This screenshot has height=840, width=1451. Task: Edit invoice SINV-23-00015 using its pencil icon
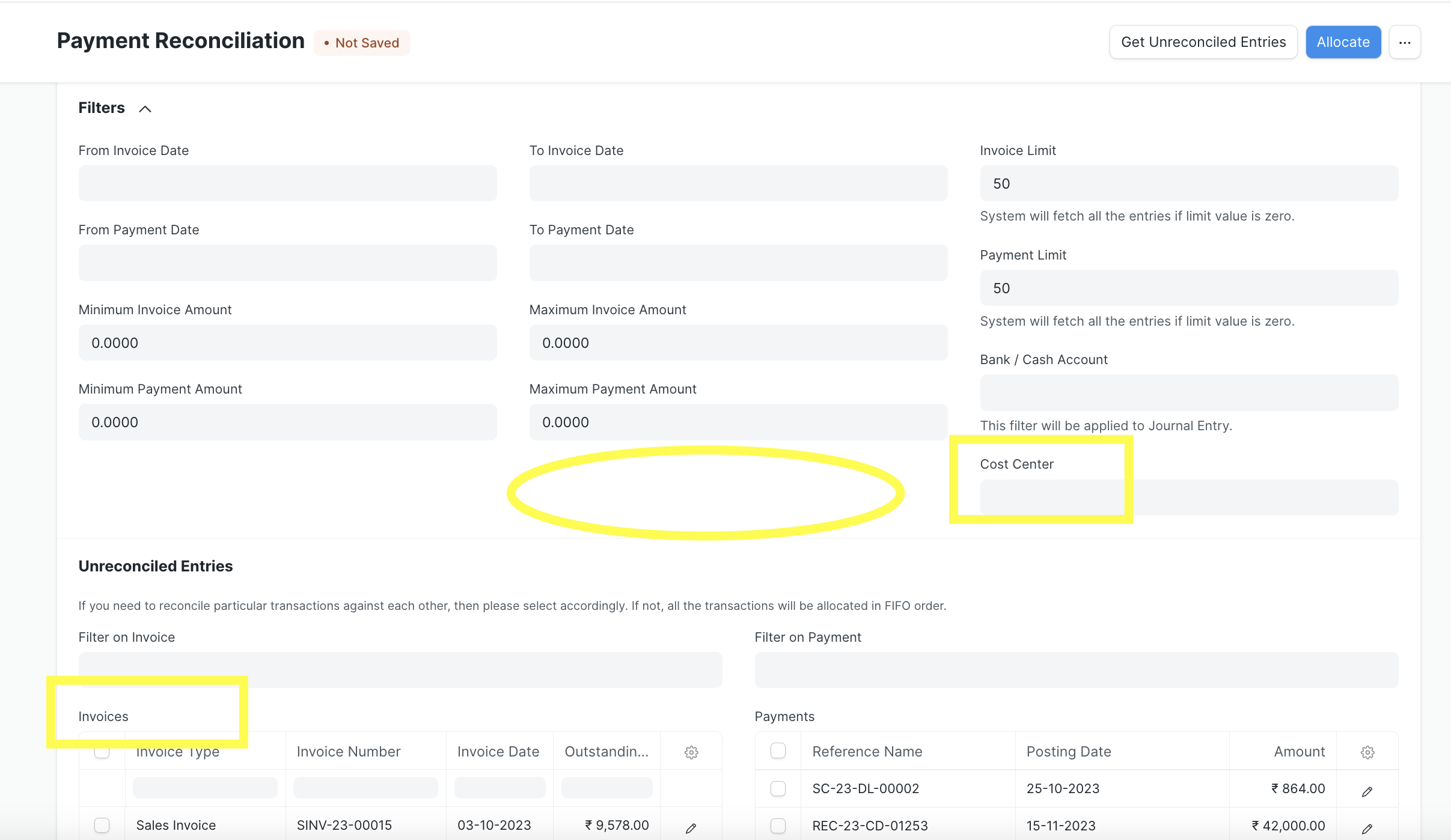click(690, 827)
